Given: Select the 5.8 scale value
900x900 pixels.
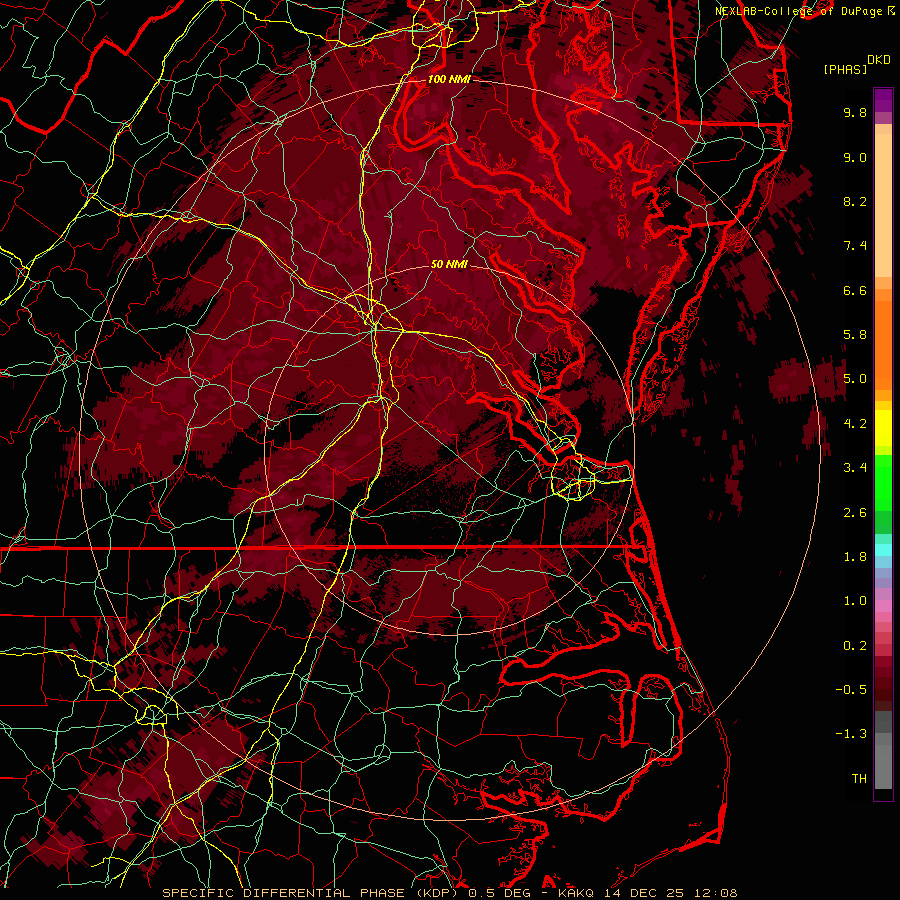Looking at the screenshot, I should pos(855,335).
